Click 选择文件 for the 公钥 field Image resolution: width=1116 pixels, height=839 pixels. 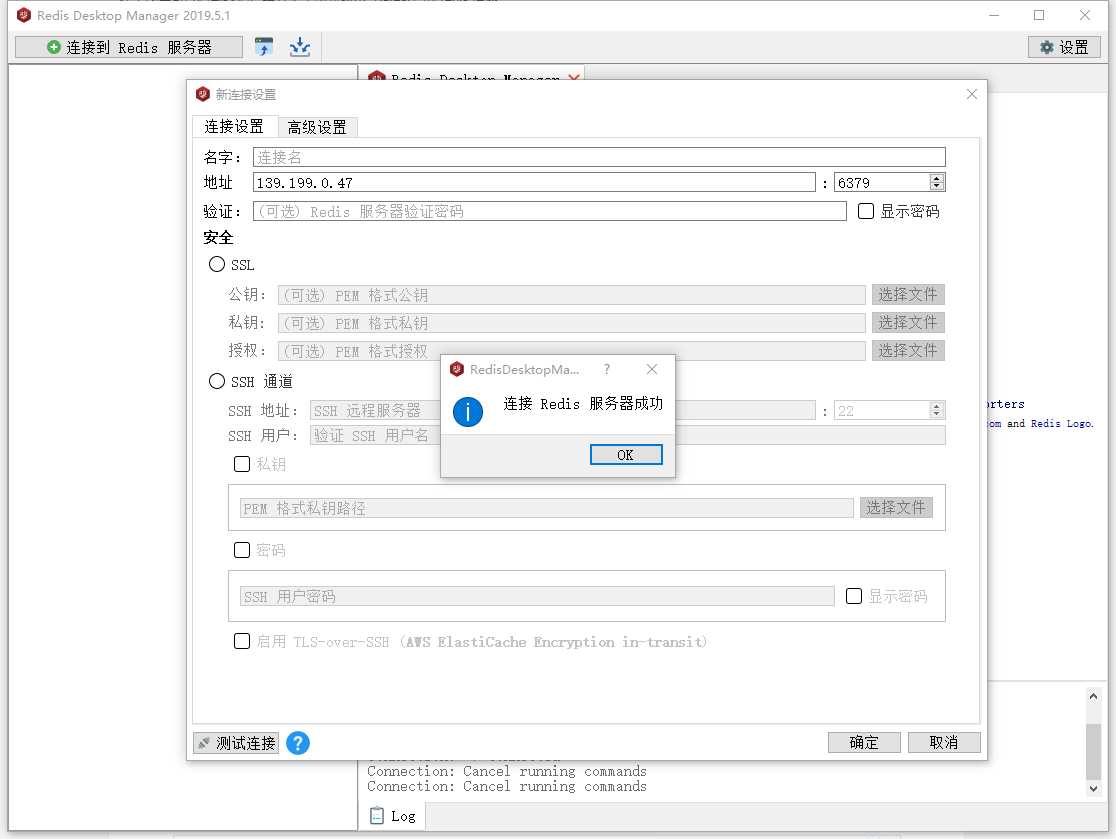[x=908, y=295]
